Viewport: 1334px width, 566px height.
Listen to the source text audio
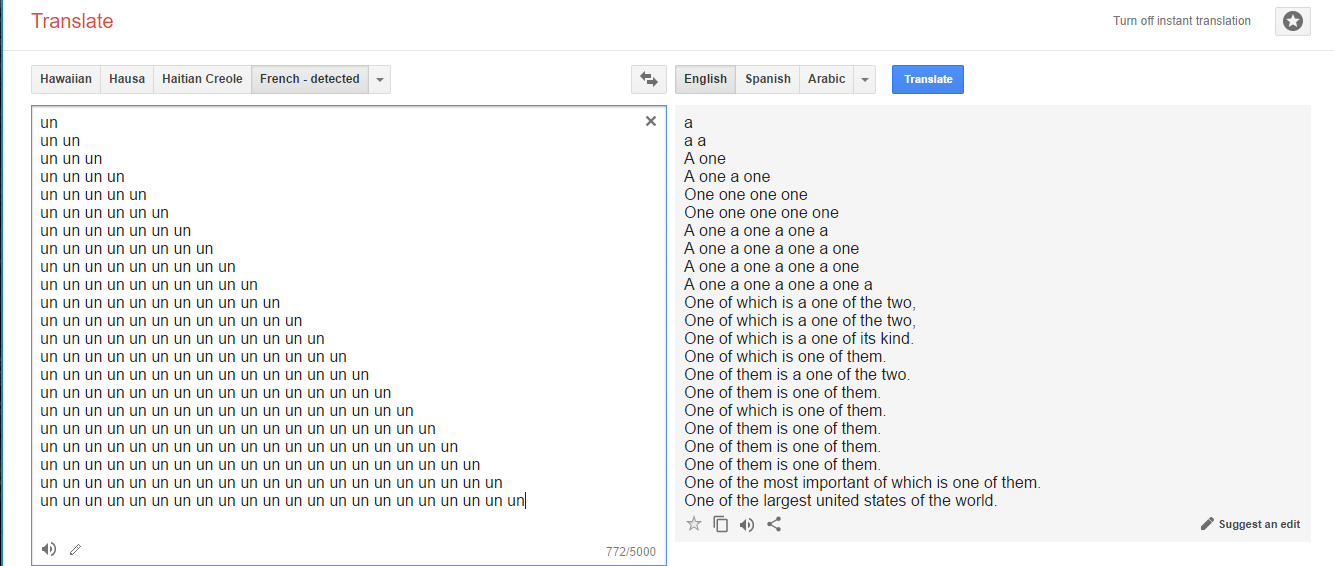[x=49, y=549]
